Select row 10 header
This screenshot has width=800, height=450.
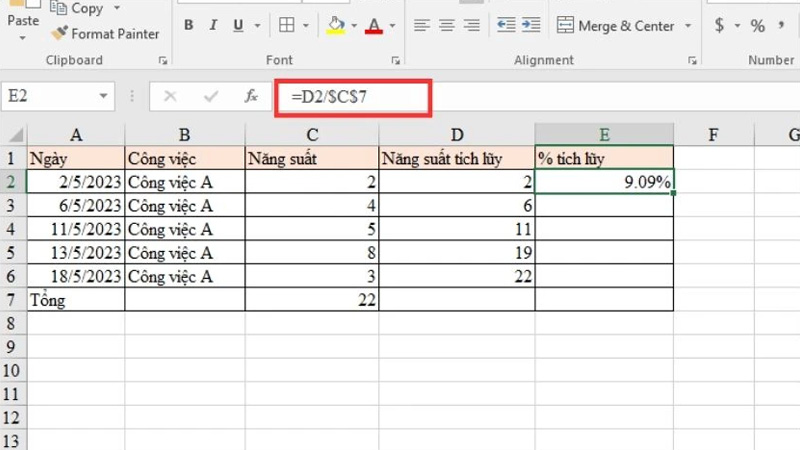click(x=11, y=370)
